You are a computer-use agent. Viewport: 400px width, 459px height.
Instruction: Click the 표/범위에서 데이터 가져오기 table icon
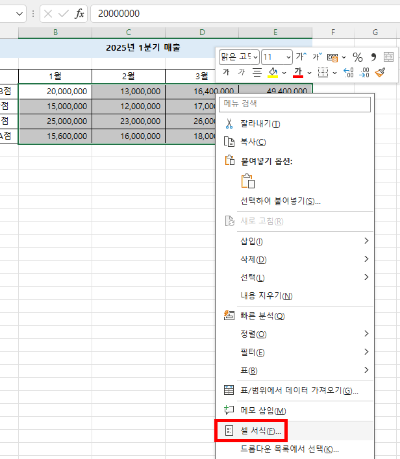coord(229,390)
